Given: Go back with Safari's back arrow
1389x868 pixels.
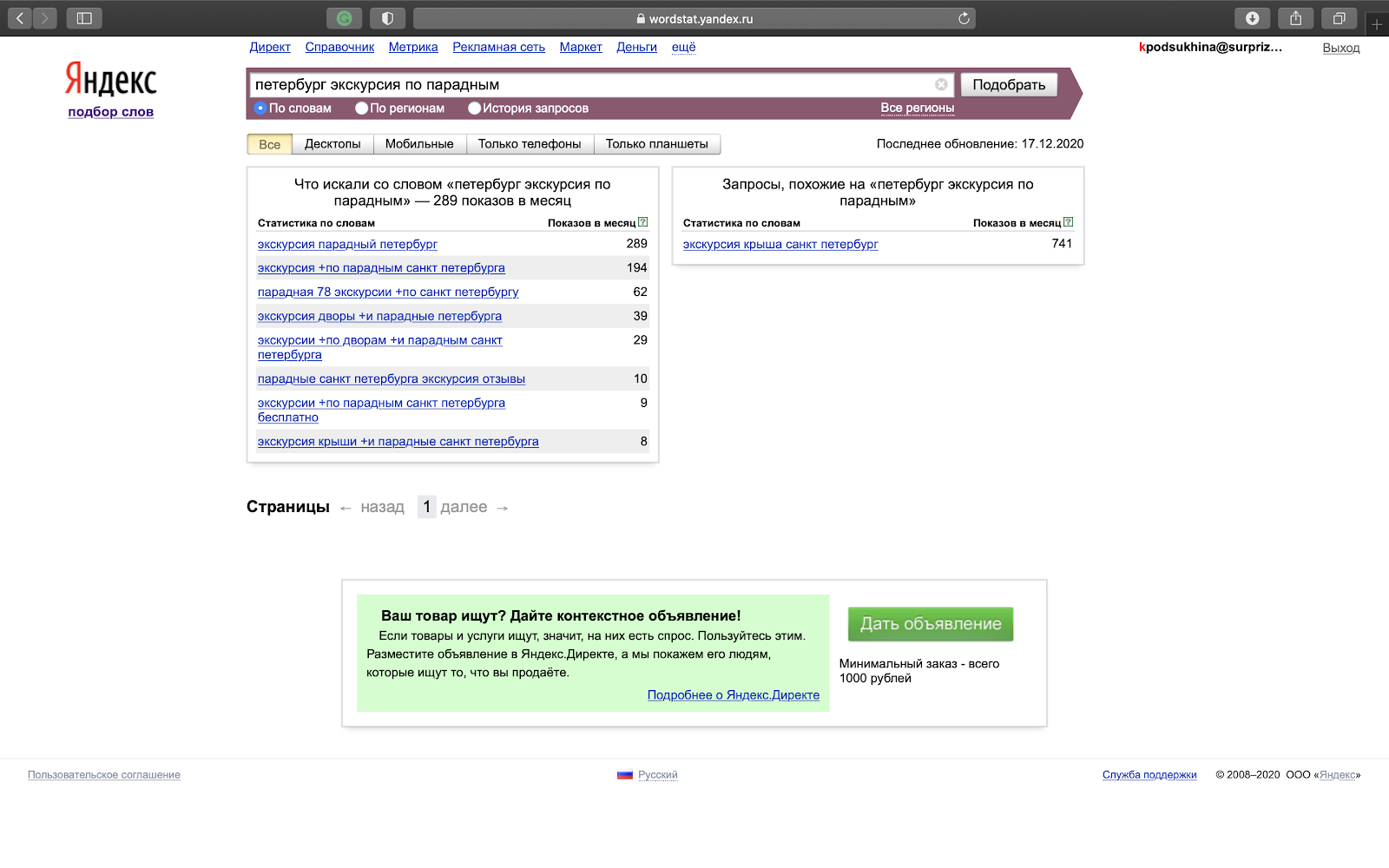Looking at the screenshot, I should coord(20,18).
